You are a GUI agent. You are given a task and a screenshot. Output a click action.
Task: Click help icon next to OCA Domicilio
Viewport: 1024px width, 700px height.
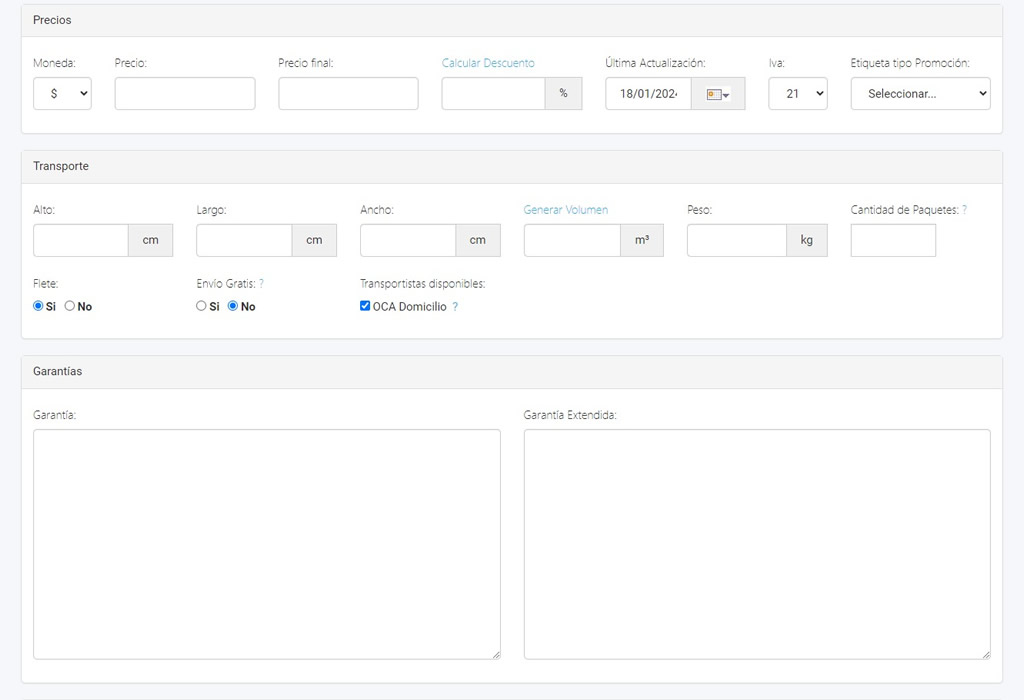click(x=455, y=307)
